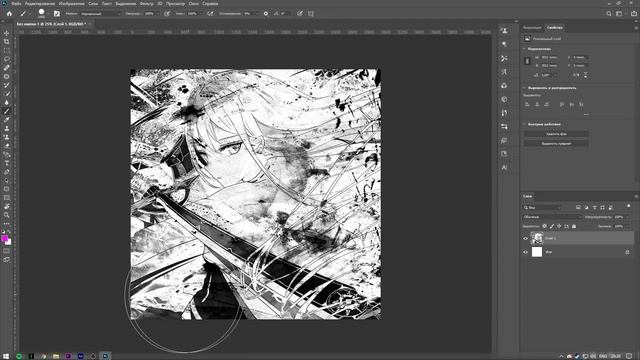The image size is (640, 360).
Task: Hide the Фон background layer
Action: tap(526, 252)
